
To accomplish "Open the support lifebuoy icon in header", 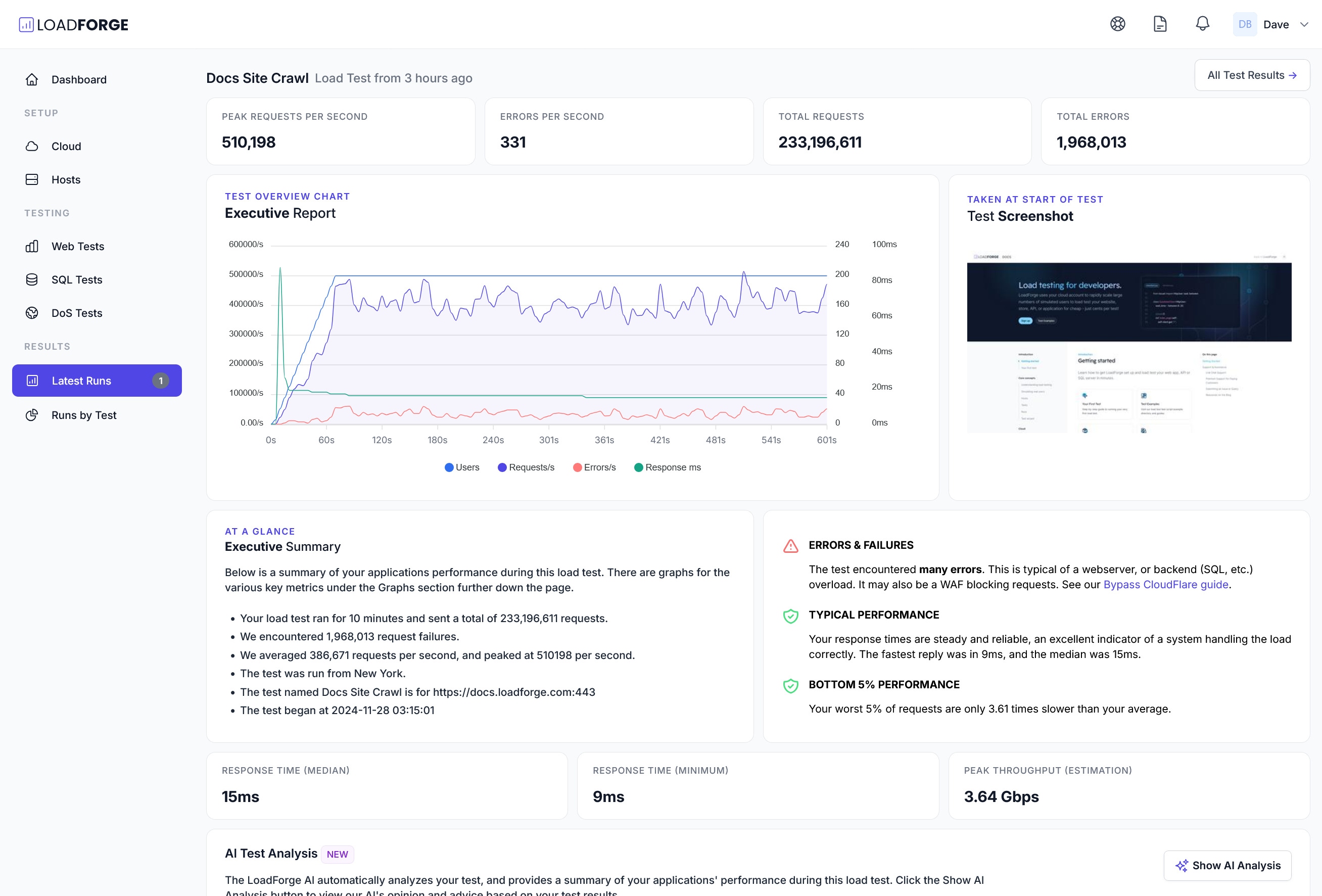I will pos(1117,24).
